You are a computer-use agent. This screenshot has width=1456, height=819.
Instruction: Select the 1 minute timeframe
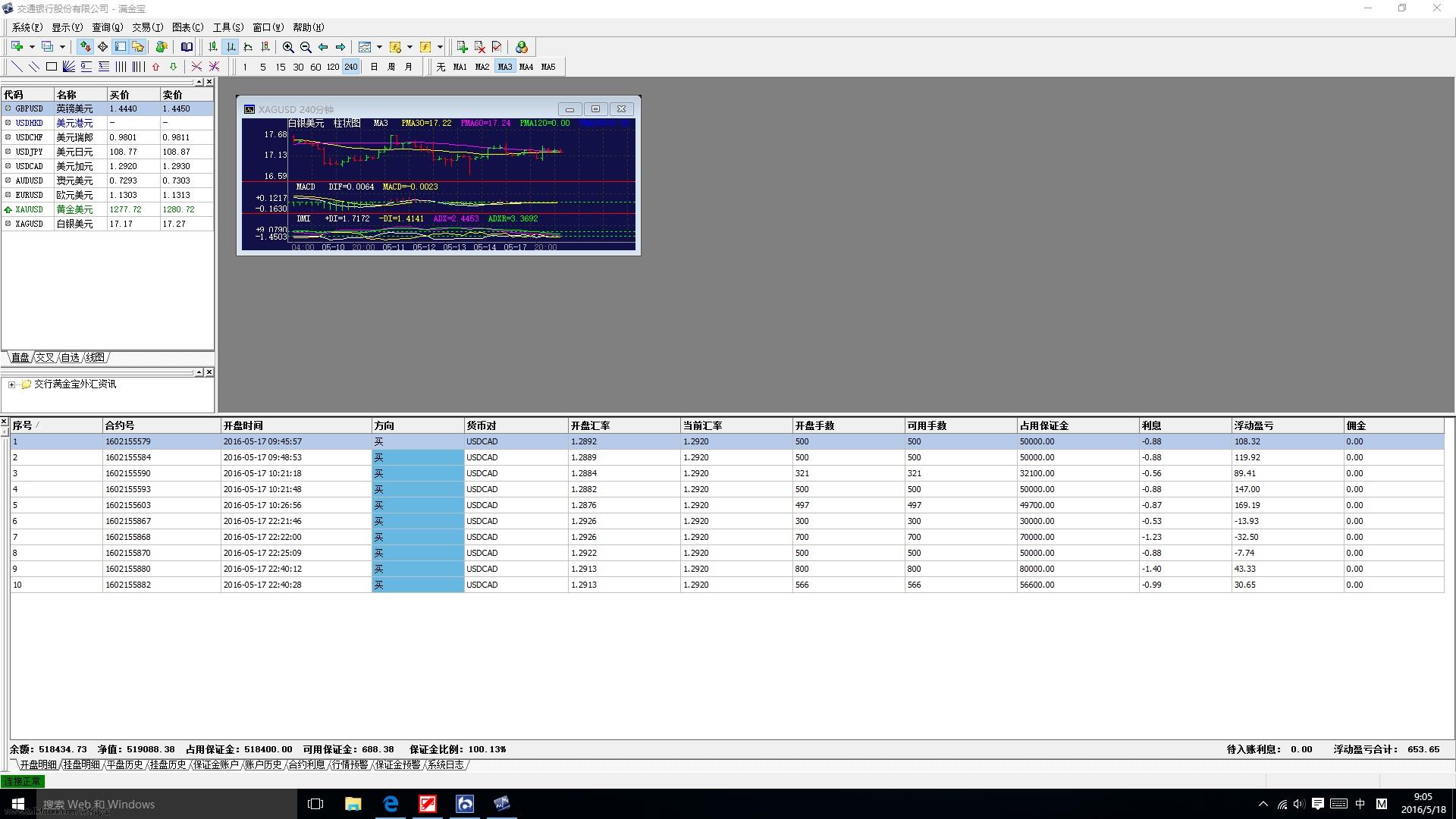coord(245,67)
